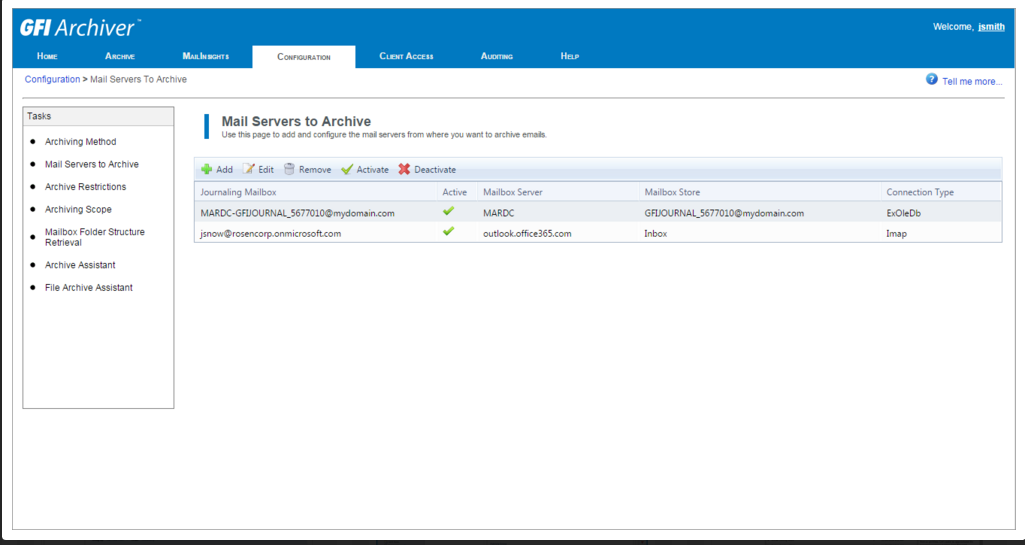1025x545 pixels.
Task: Click the Remove trash bin icon
Action: click(289, 169)
